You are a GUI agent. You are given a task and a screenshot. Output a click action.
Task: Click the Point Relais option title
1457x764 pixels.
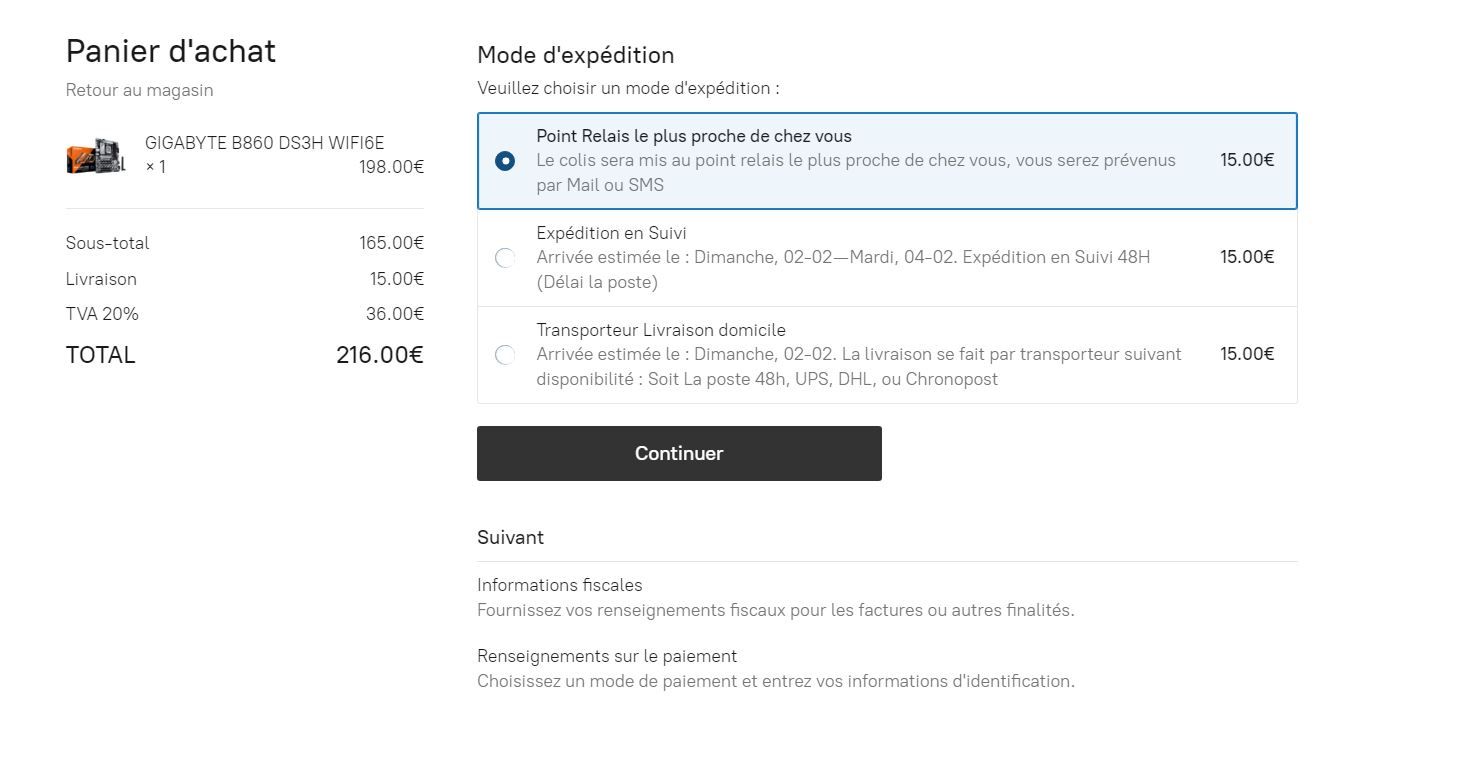694,136
